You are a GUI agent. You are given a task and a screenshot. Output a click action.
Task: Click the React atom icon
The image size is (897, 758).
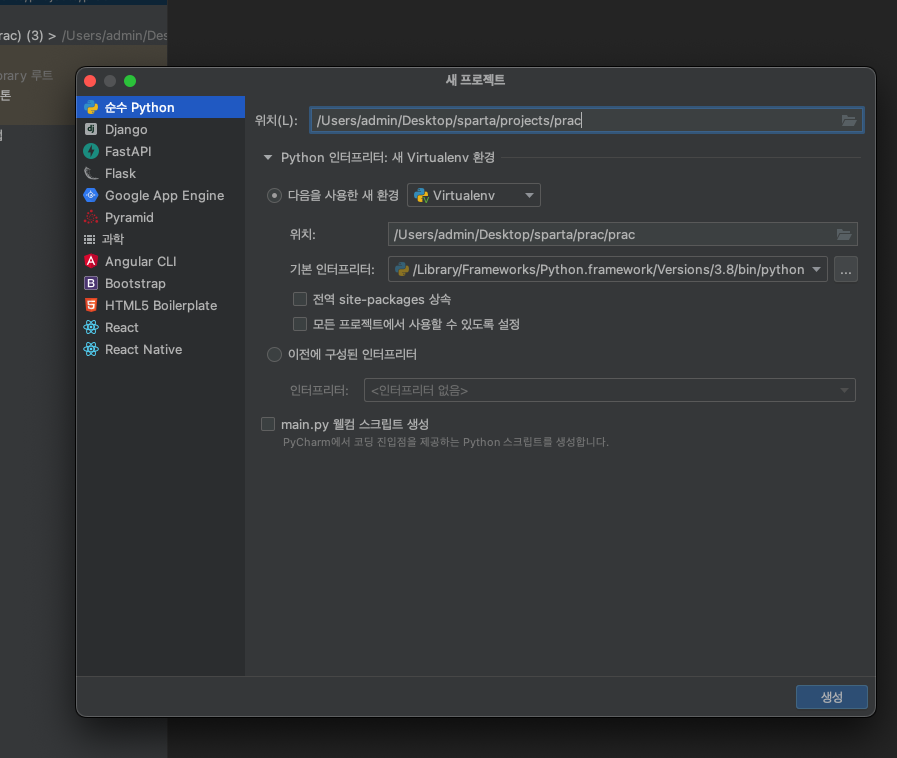click(x=91, y=327)
